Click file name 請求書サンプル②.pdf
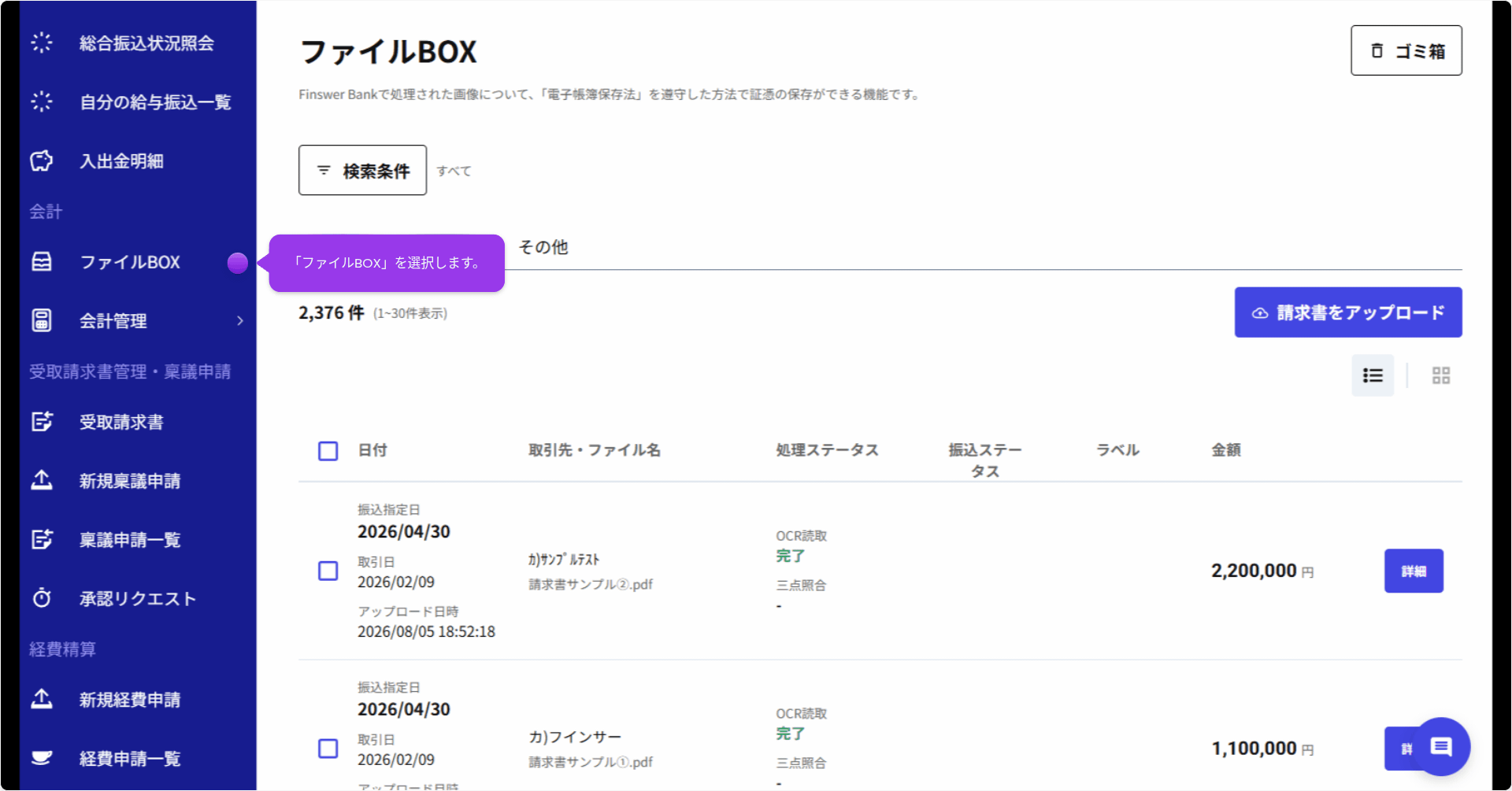1512x791 pixels. (x=591, y=584)
